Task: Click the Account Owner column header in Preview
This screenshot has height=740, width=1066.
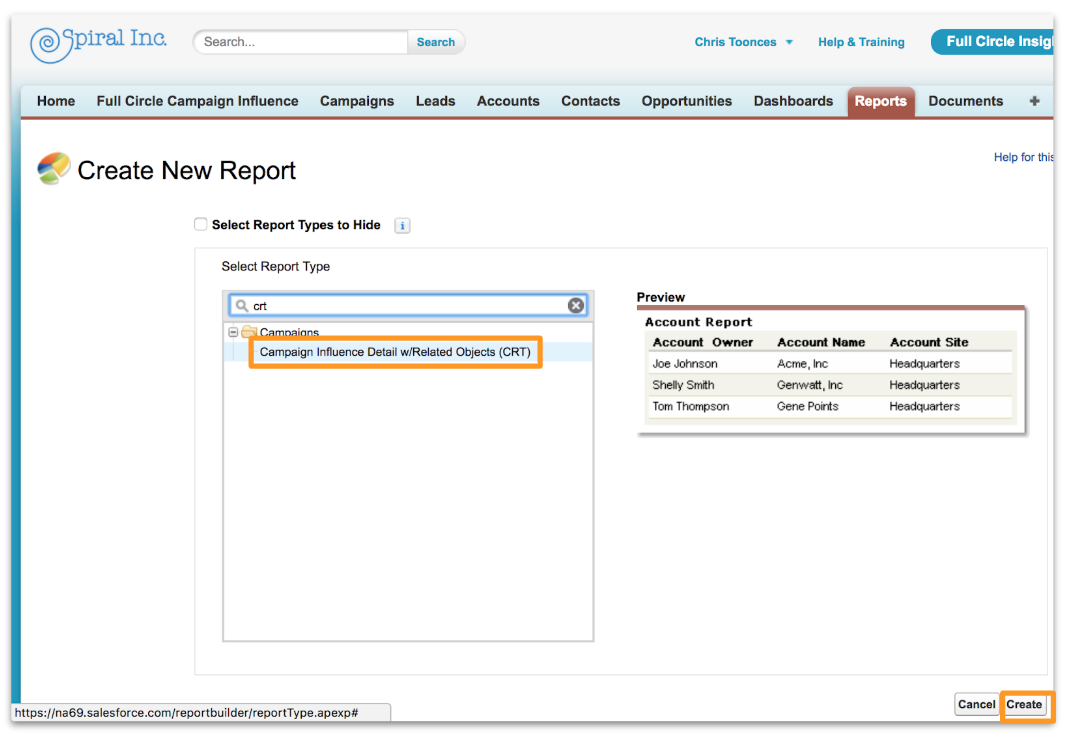Action: click(x=702, y=342)
